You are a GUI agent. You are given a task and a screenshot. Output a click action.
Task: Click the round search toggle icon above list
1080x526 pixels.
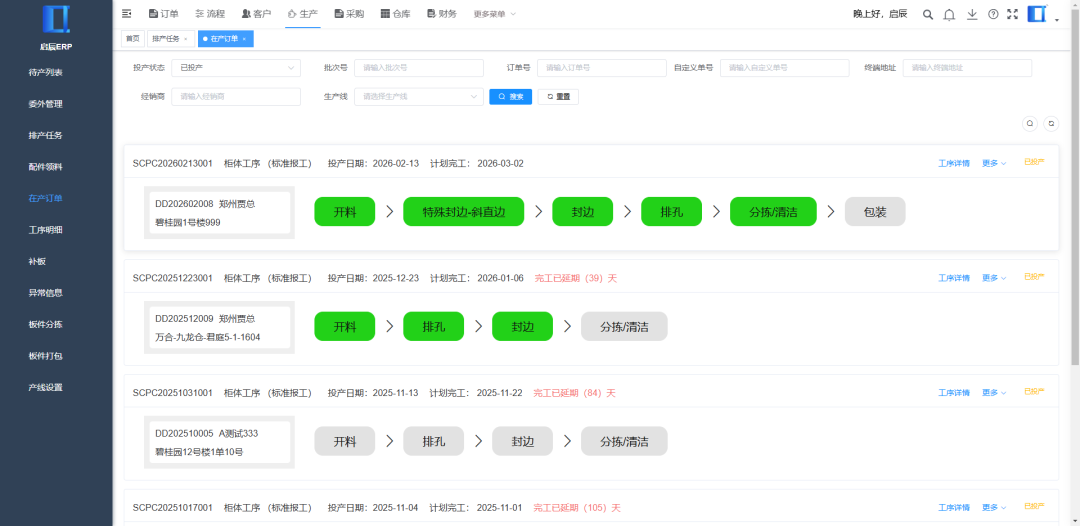click(x=1030, y=123)
